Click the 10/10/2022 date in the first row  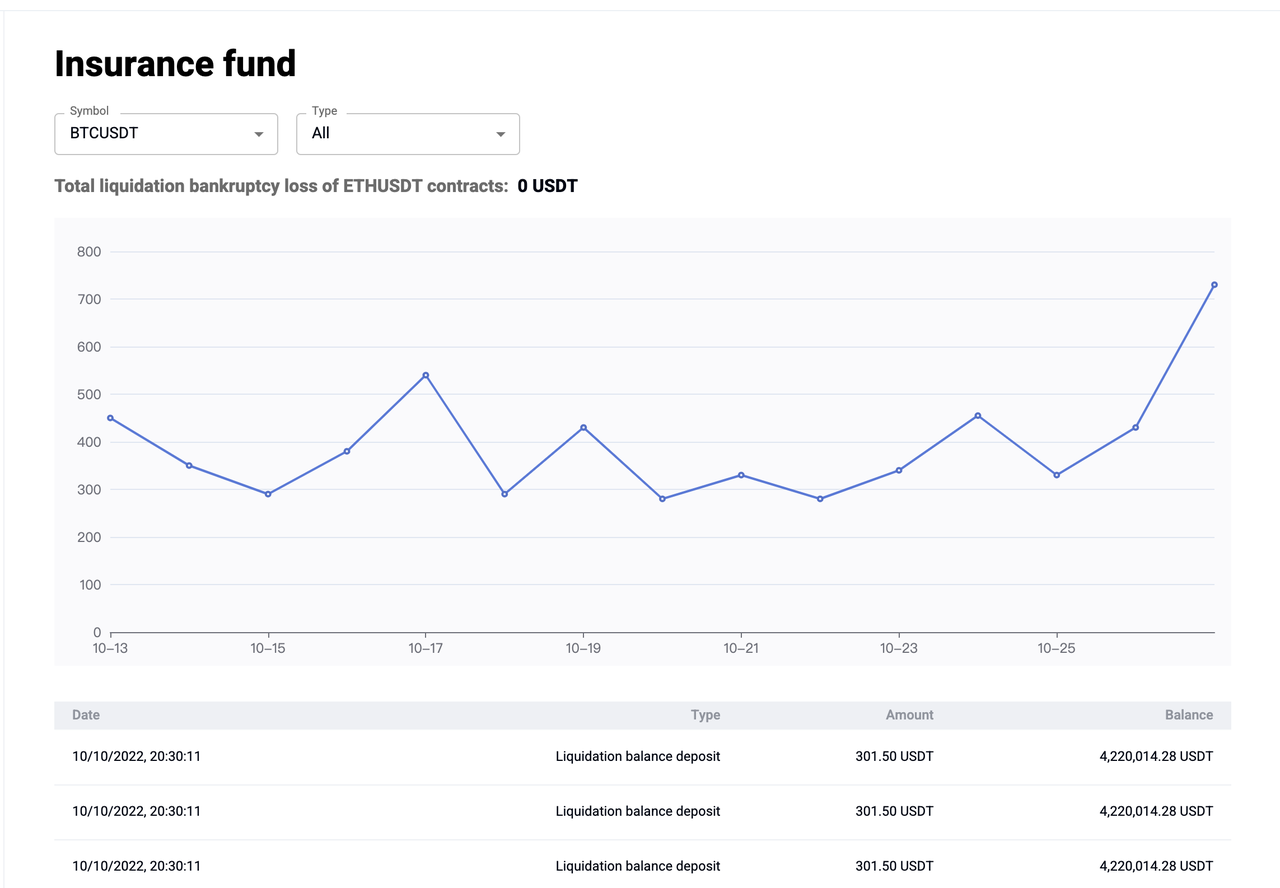[x=136, y=756]
